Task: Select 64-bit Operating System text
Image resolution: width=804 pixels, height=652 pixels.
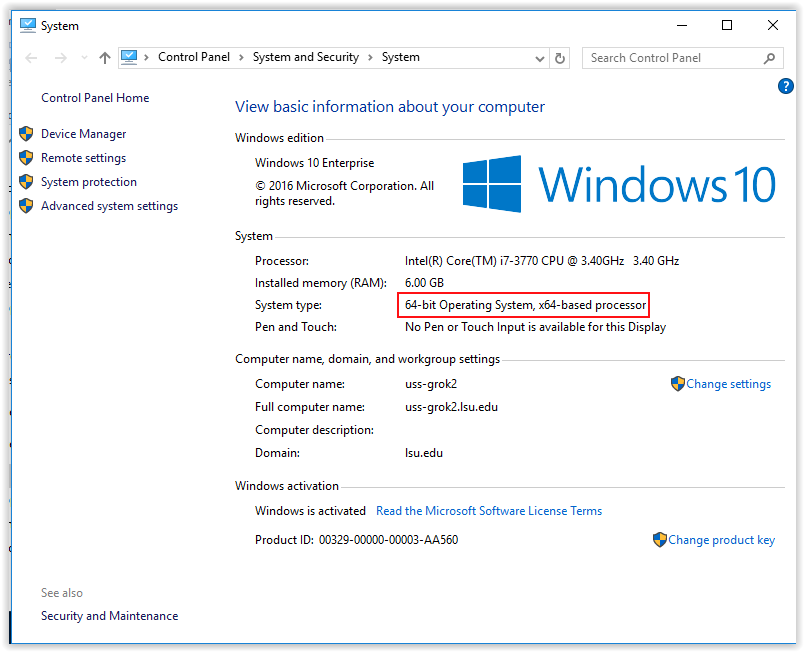Action: point(525,305)
